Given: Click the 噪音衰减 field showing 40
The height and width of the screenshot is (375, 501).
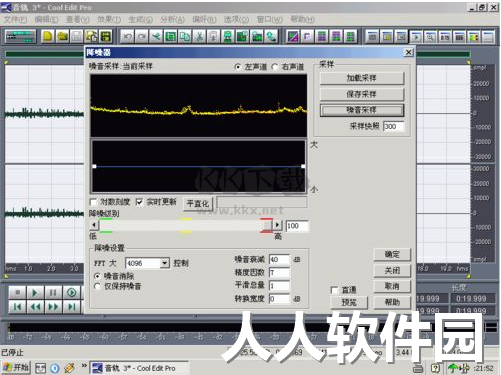Looking at the screenshot, I should [x=279, y=260].
